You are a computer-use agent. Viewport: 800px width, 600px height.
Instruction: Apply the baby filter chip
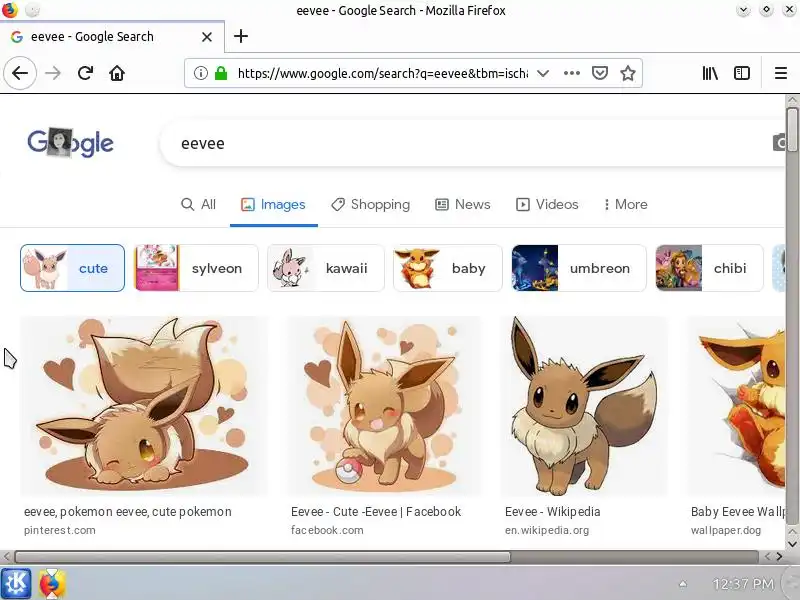point(447,268)
